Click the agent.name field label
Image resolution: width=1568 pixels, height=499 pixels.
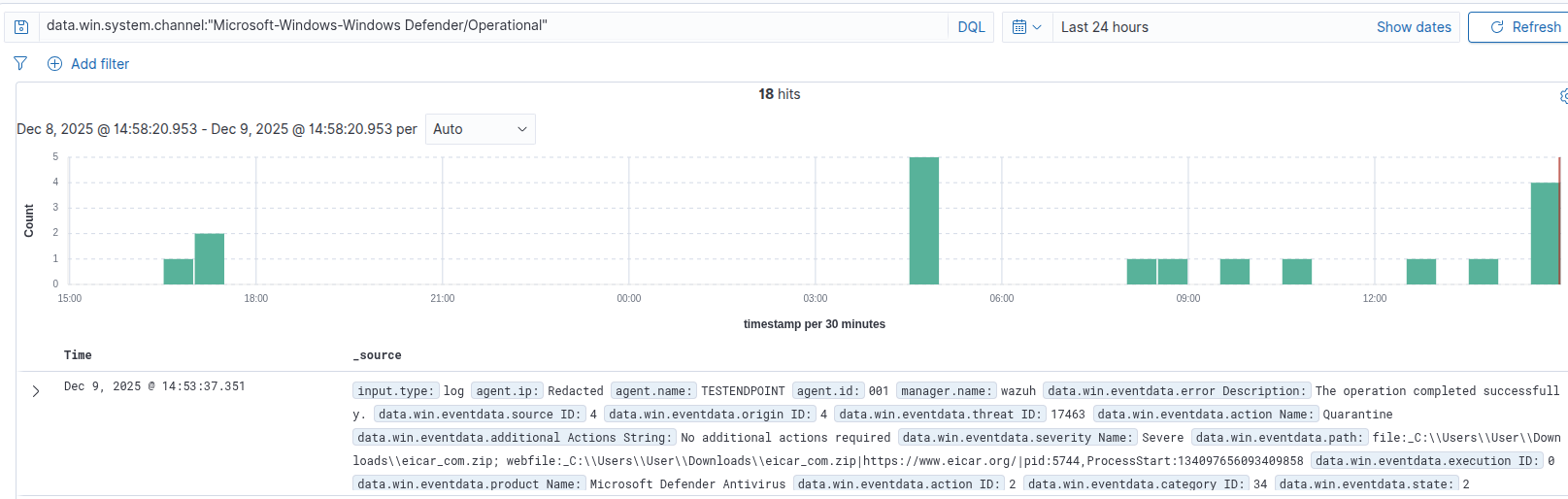point(652,391)
